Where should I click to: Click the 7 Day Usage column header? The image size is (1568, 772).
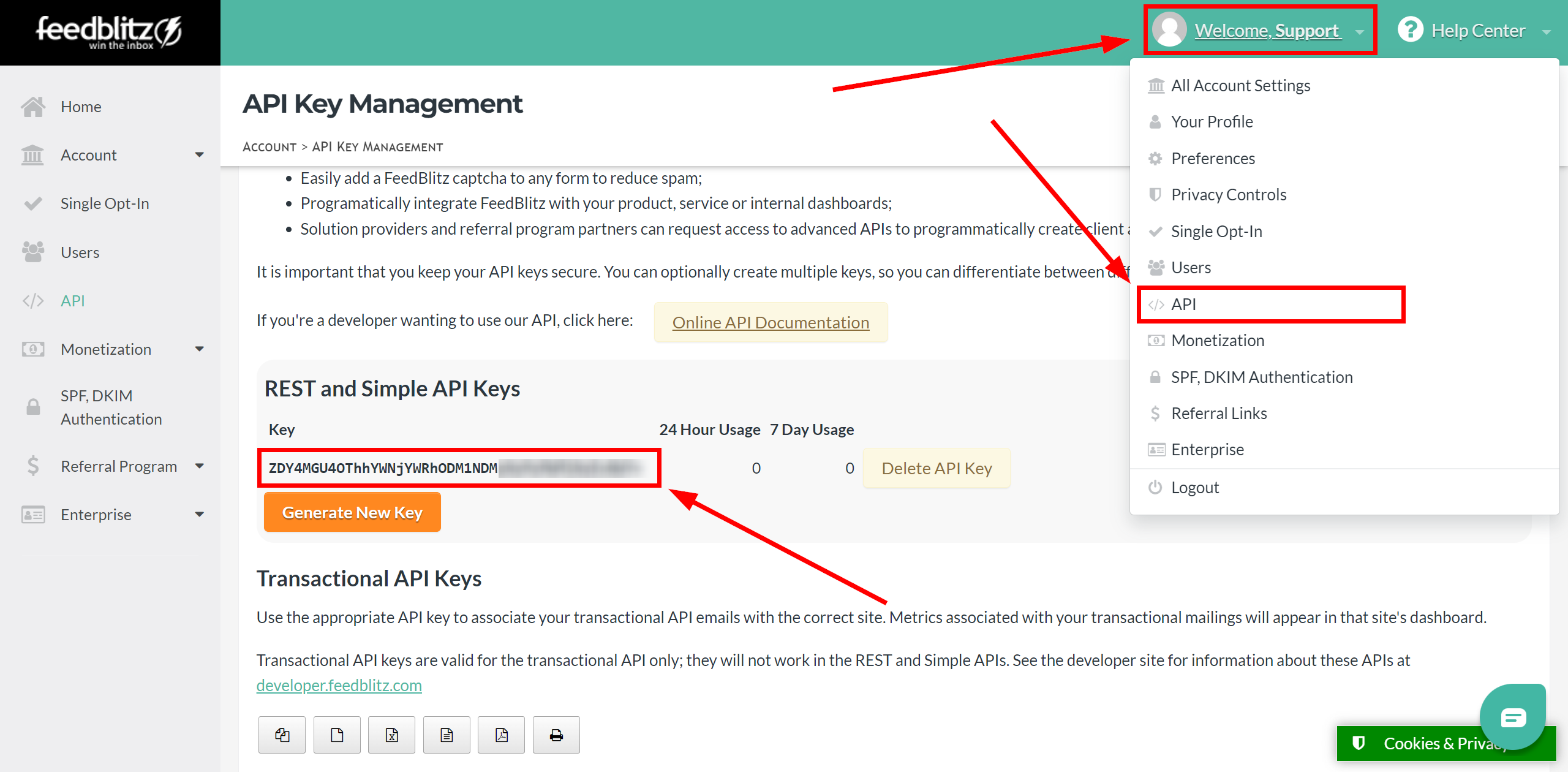[x=812, y=430]
